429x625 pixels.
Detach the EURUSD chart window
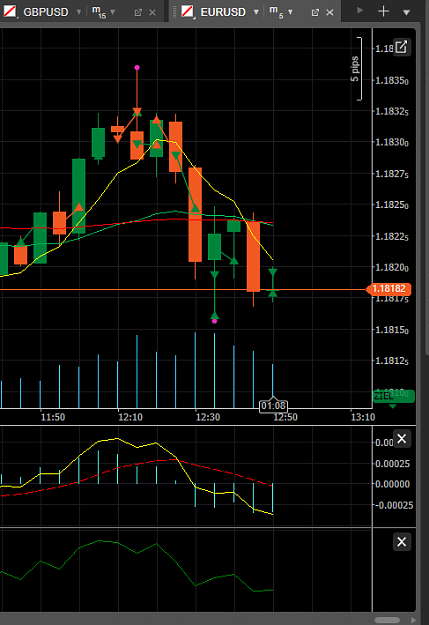[315, 13]
